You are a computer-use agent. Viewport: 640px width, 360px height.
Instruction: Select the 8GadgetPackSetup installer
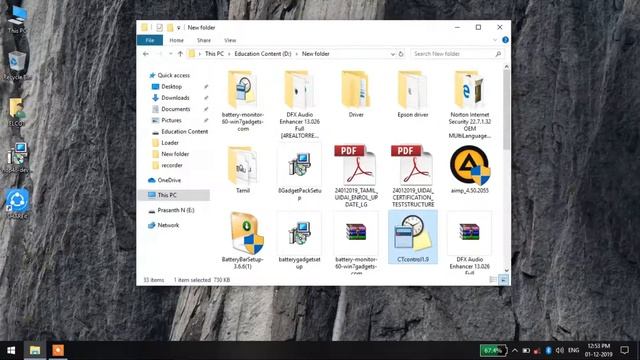pos(300,172)
